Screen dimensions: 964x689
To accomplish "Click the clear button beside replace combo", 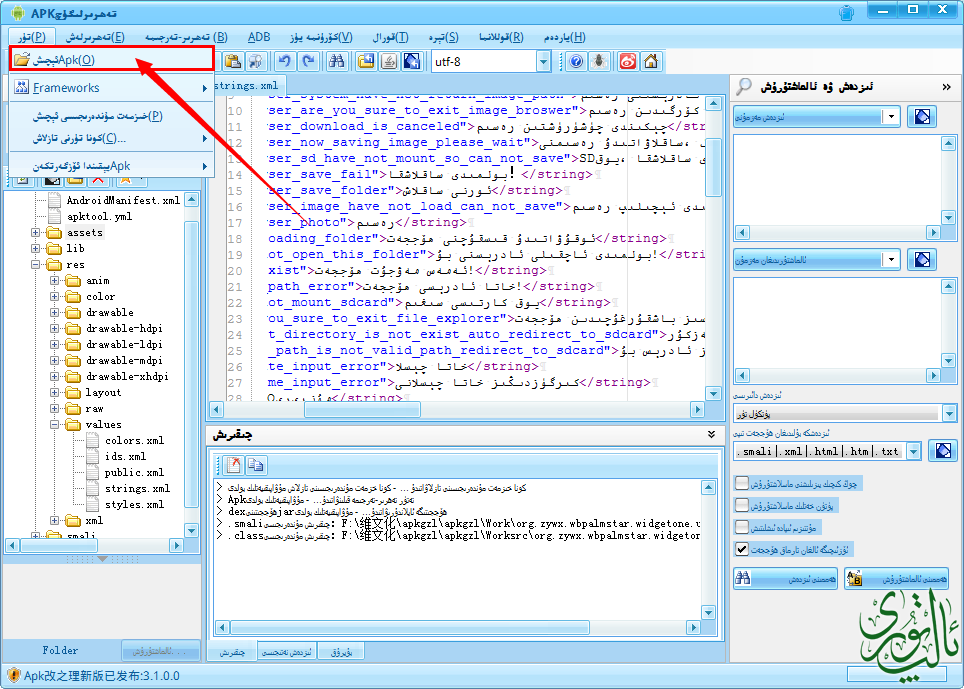I will point(922,259).
